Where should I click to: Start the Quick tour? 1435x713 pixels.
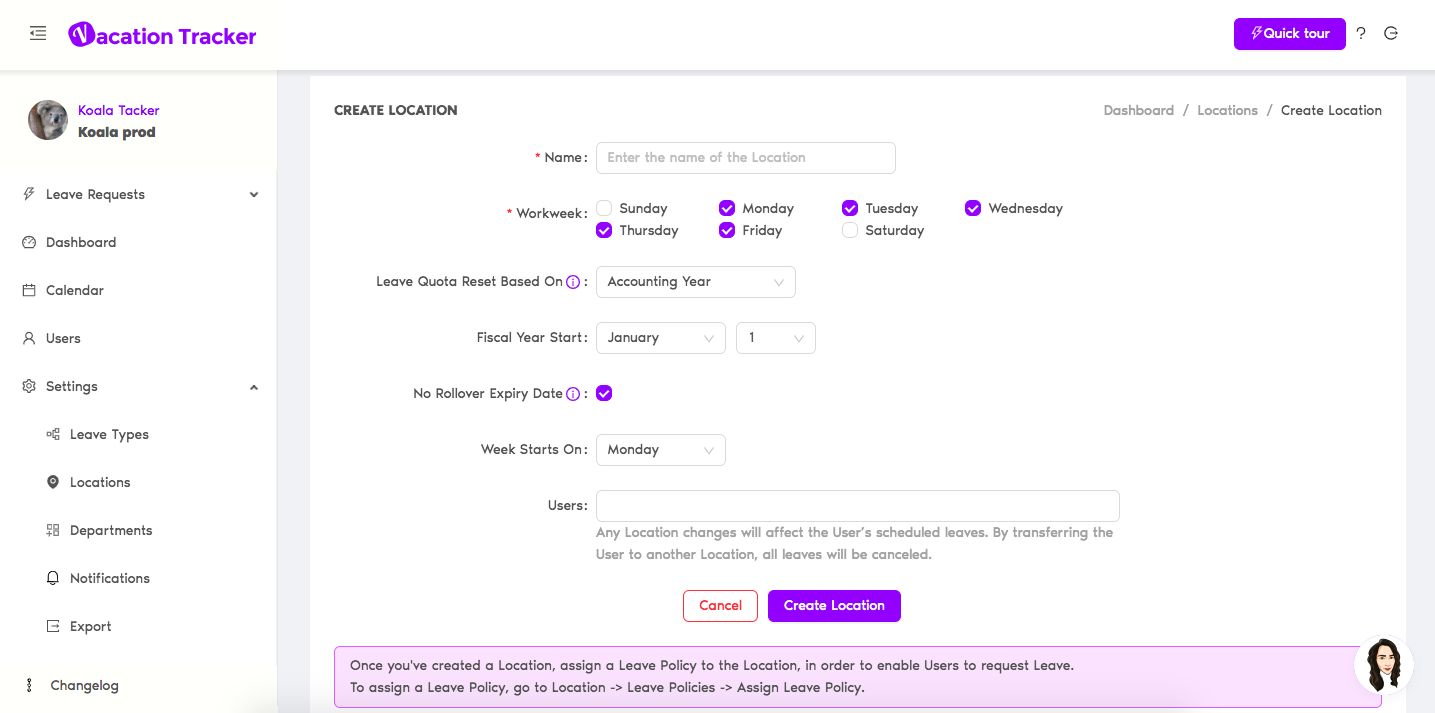1290,33
